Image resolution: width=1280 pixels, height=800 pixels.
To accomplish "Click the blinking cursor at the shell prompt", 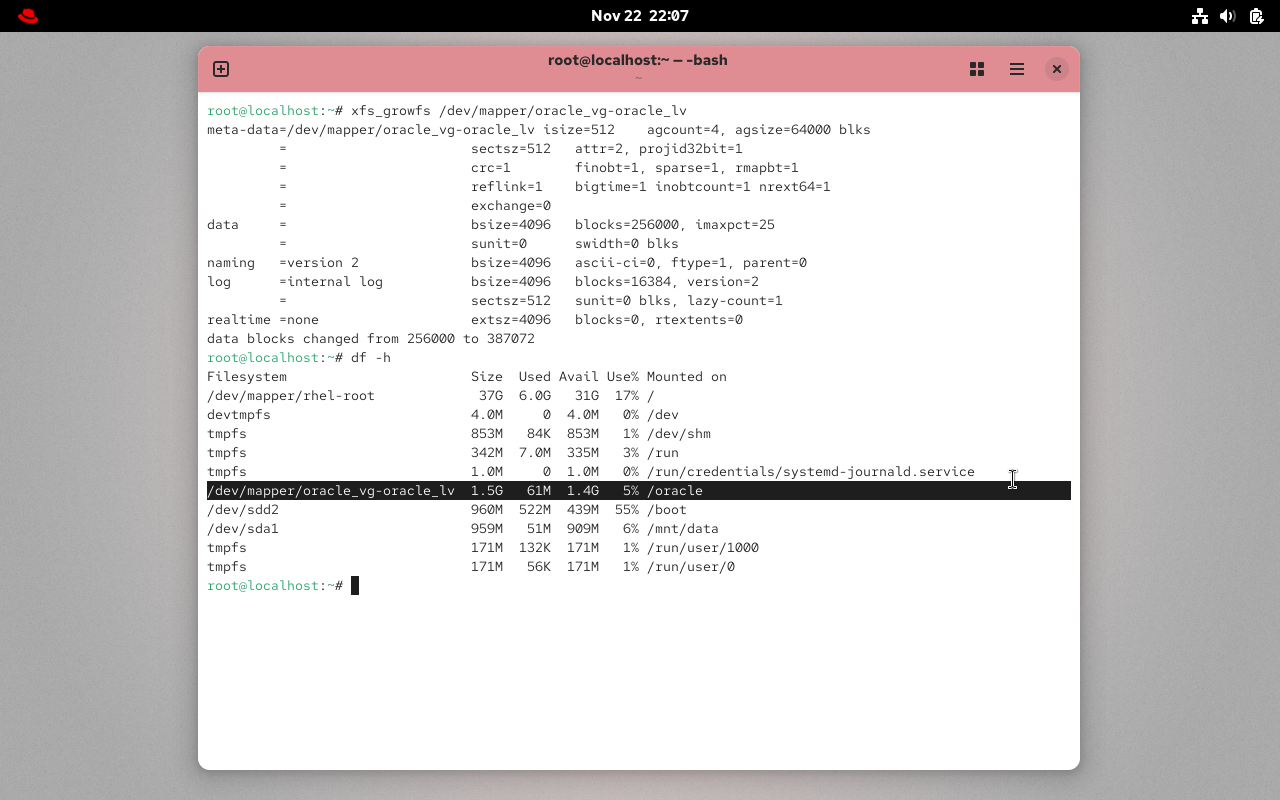I will [x=357, y=585].
